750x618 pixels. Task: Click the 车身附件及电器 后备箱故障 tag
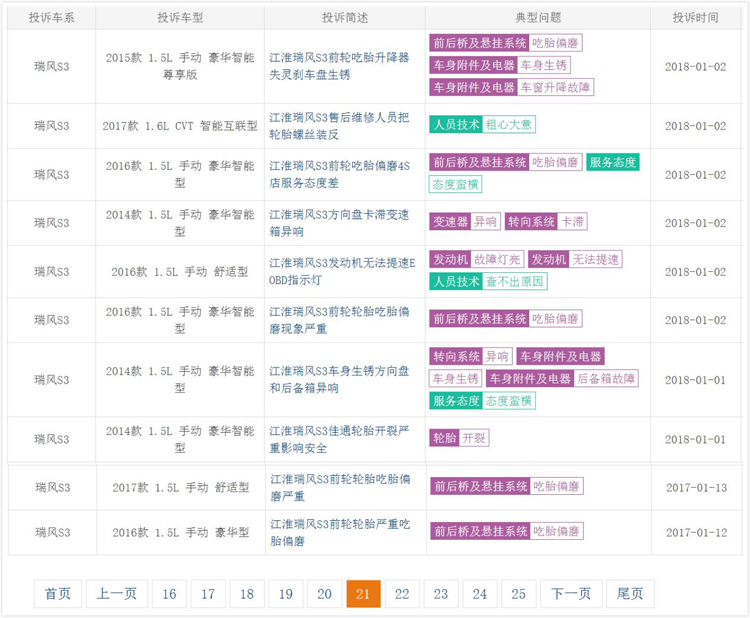(562, 379)
